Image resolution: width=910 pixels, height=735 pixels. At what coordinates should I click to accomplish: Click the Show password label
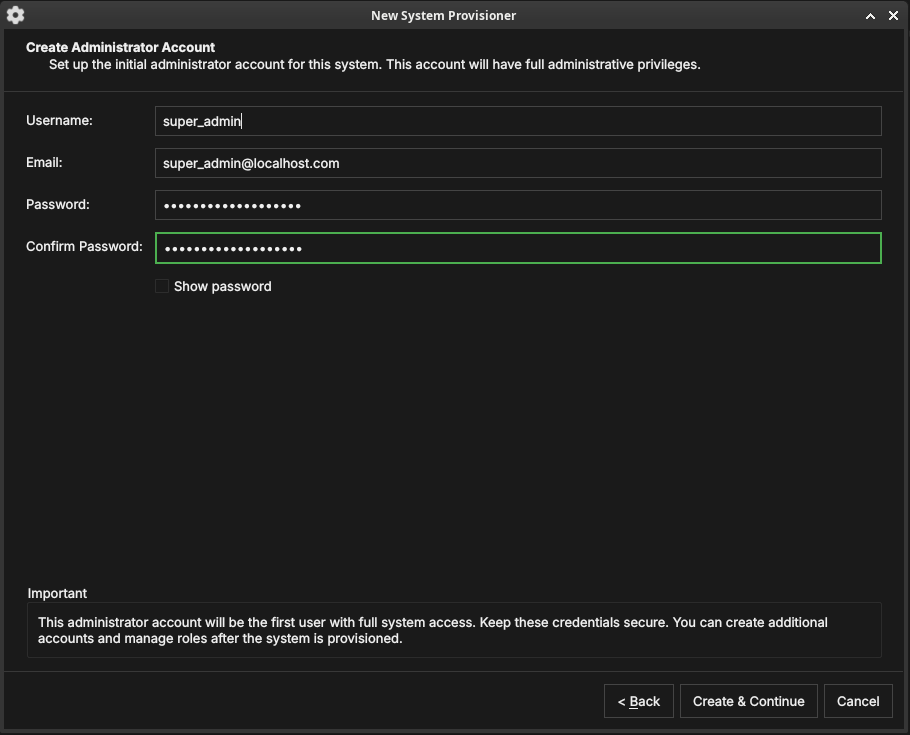point(222,286)
